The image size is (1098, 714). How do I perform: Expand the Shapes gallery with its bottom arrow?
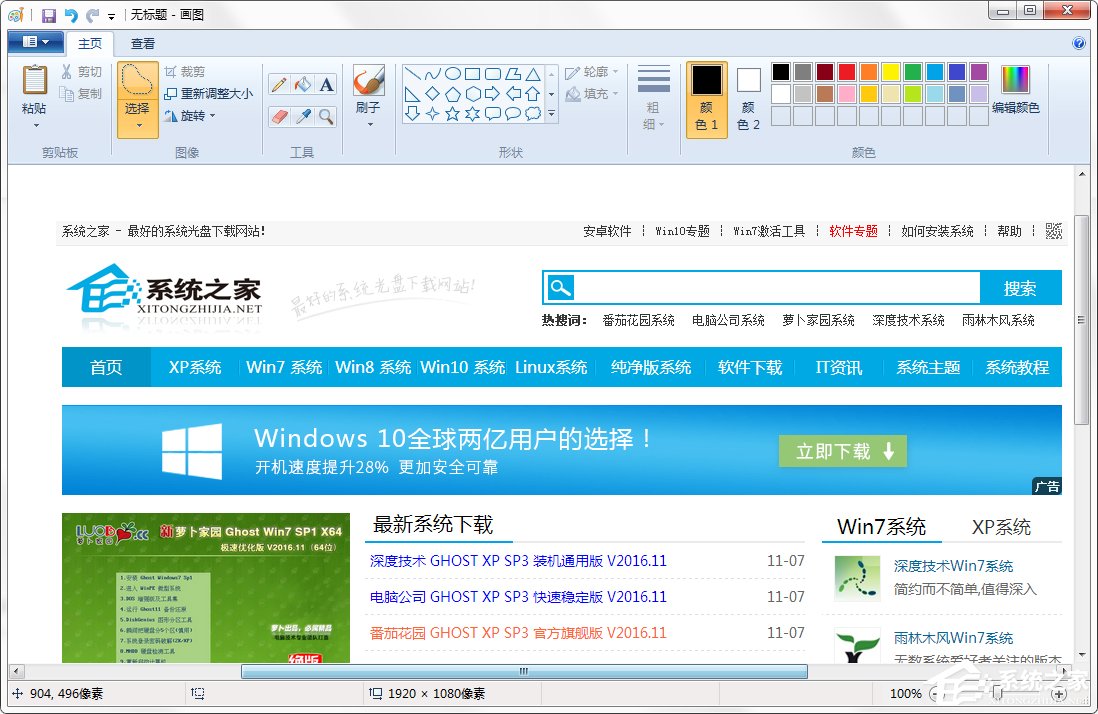click(x=552, y=113)
